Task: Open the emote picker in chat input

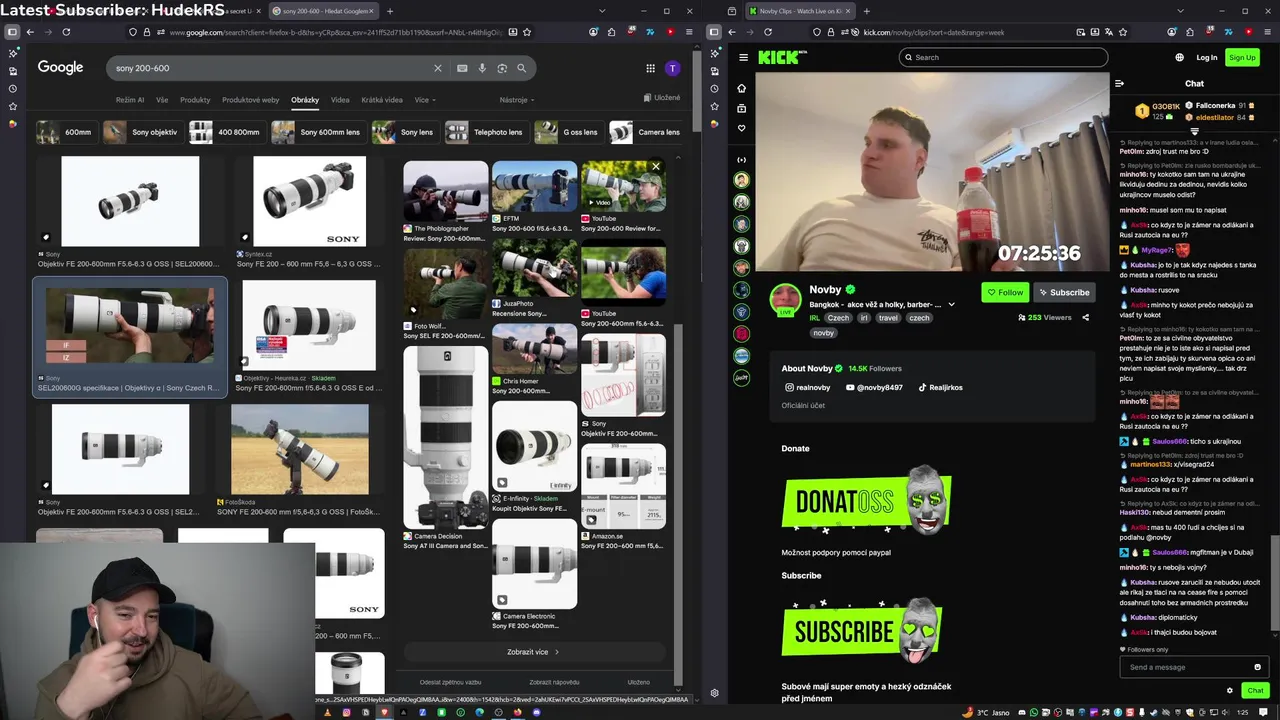Action: click(1257, 667)
